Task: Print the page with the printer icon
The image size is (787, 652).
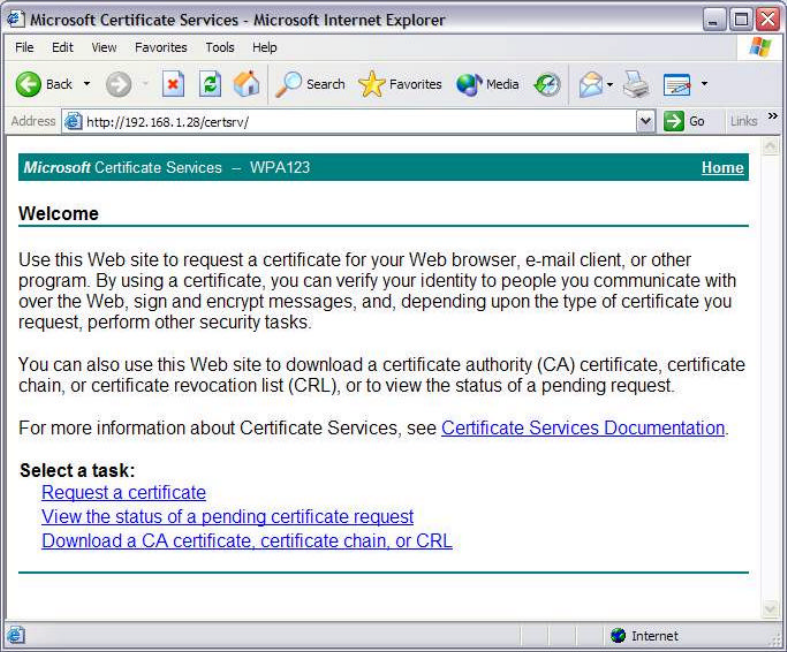Action: (636, 84)
